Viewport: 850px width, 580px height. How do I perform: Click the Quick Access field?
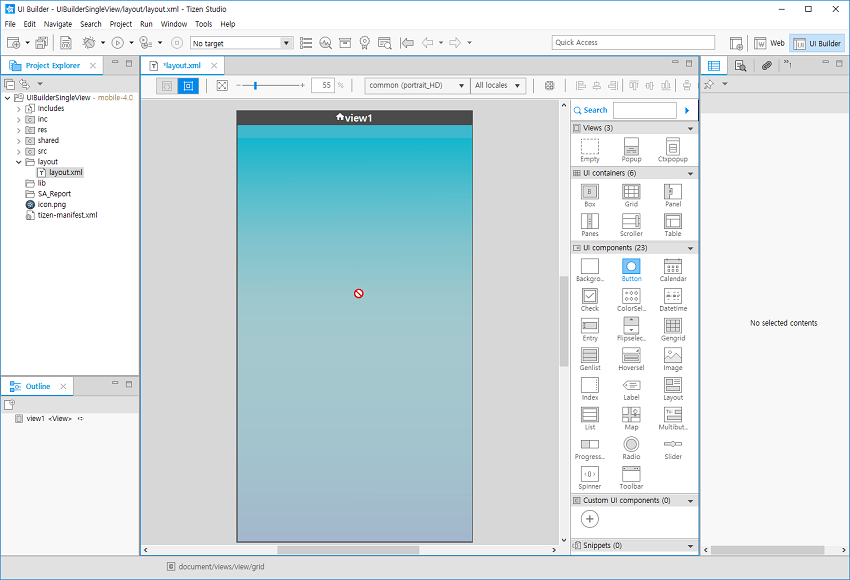pyautogui.click(x=633, y=43)
